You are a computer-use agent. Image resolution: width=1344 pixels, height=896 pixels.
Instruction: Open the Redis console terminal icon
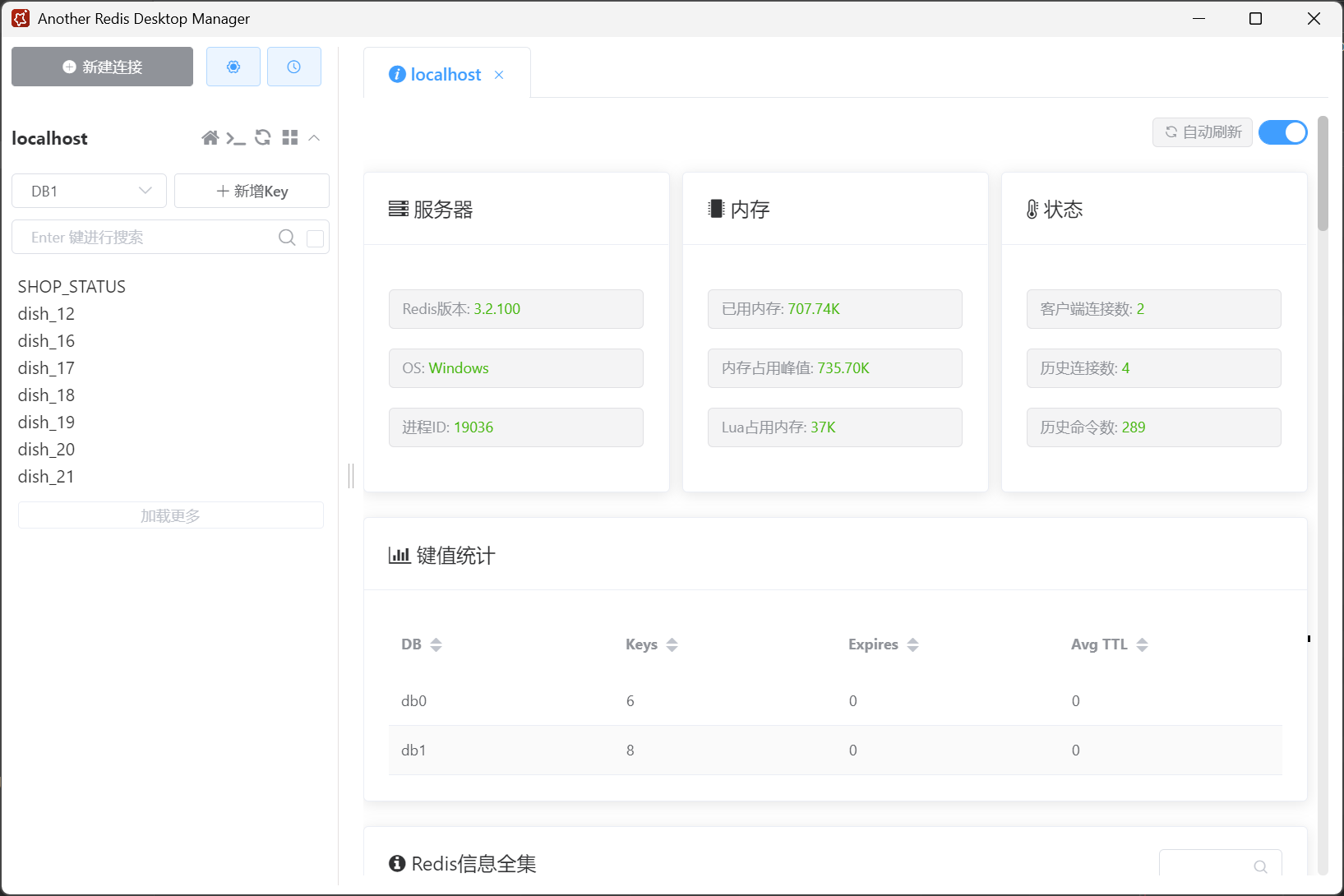236,138
